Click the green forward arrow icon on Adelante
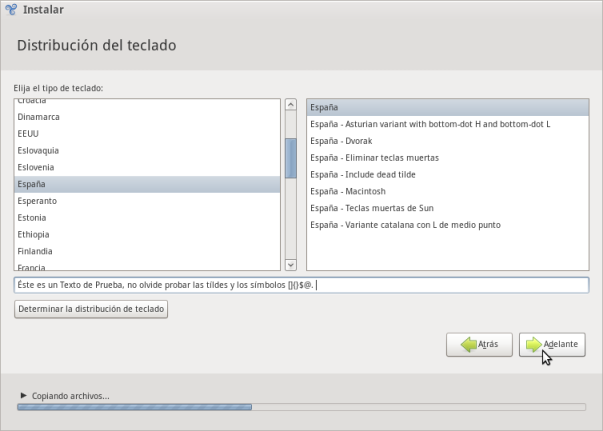This screenshot has height=431, width=603. [534, 344]
